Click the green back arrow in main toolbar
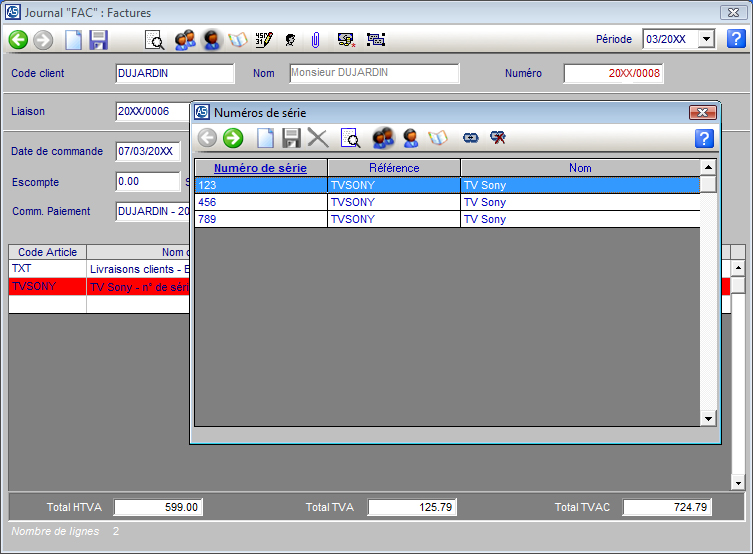 (x=18, y=40)
